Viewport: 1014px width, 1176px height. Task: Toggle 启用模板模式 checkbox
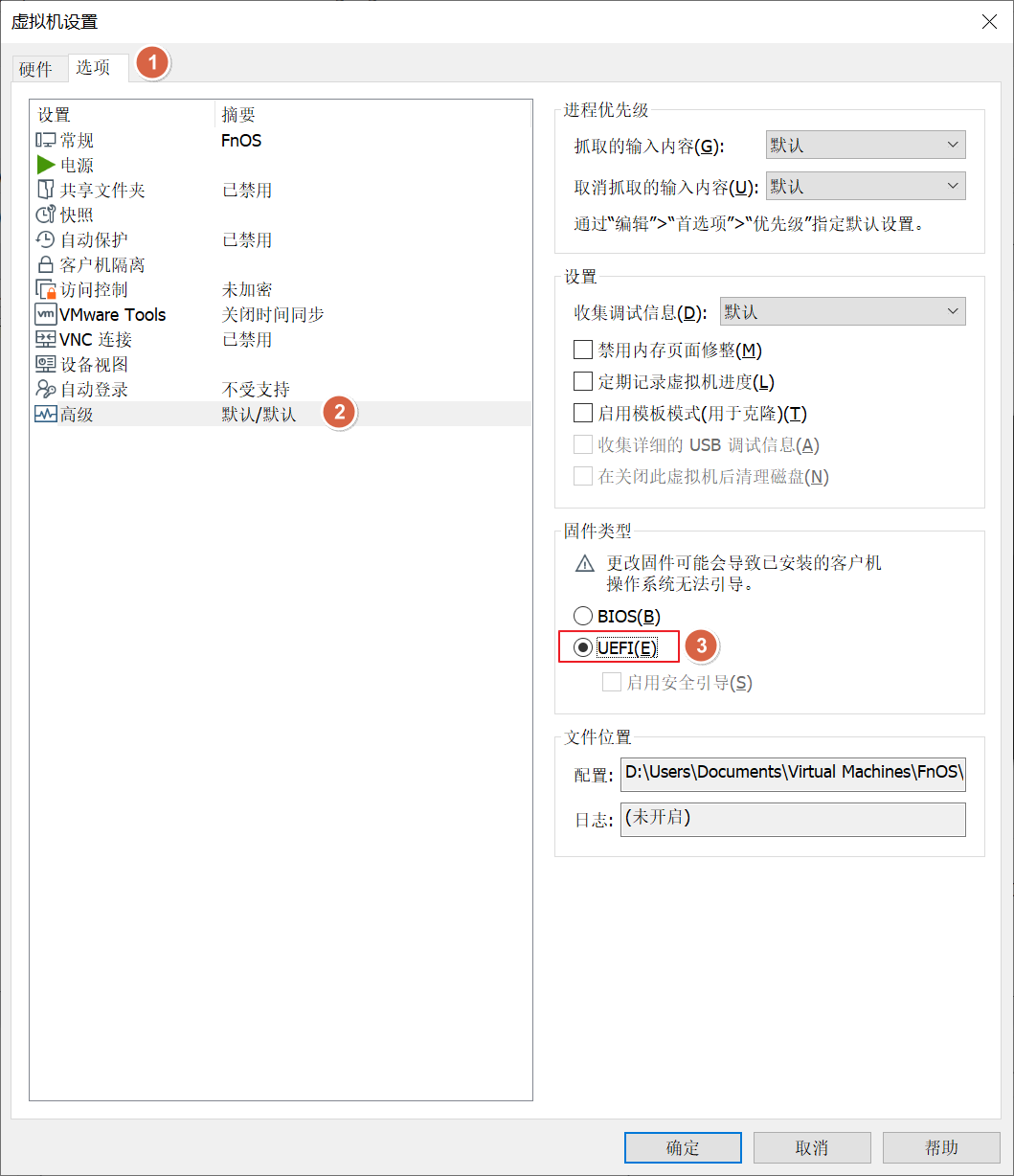(583, 414)
